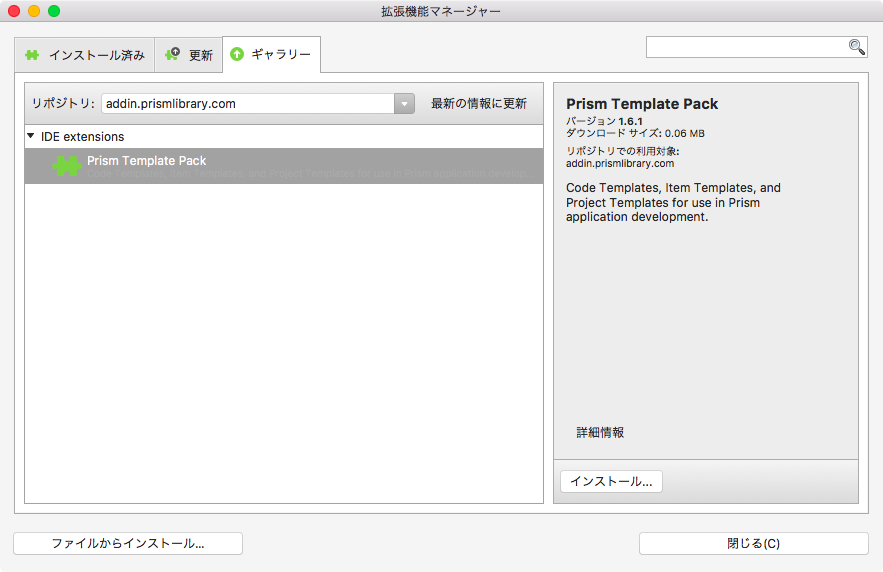
Task: Click the IDE extensions label
Action: 82,137
